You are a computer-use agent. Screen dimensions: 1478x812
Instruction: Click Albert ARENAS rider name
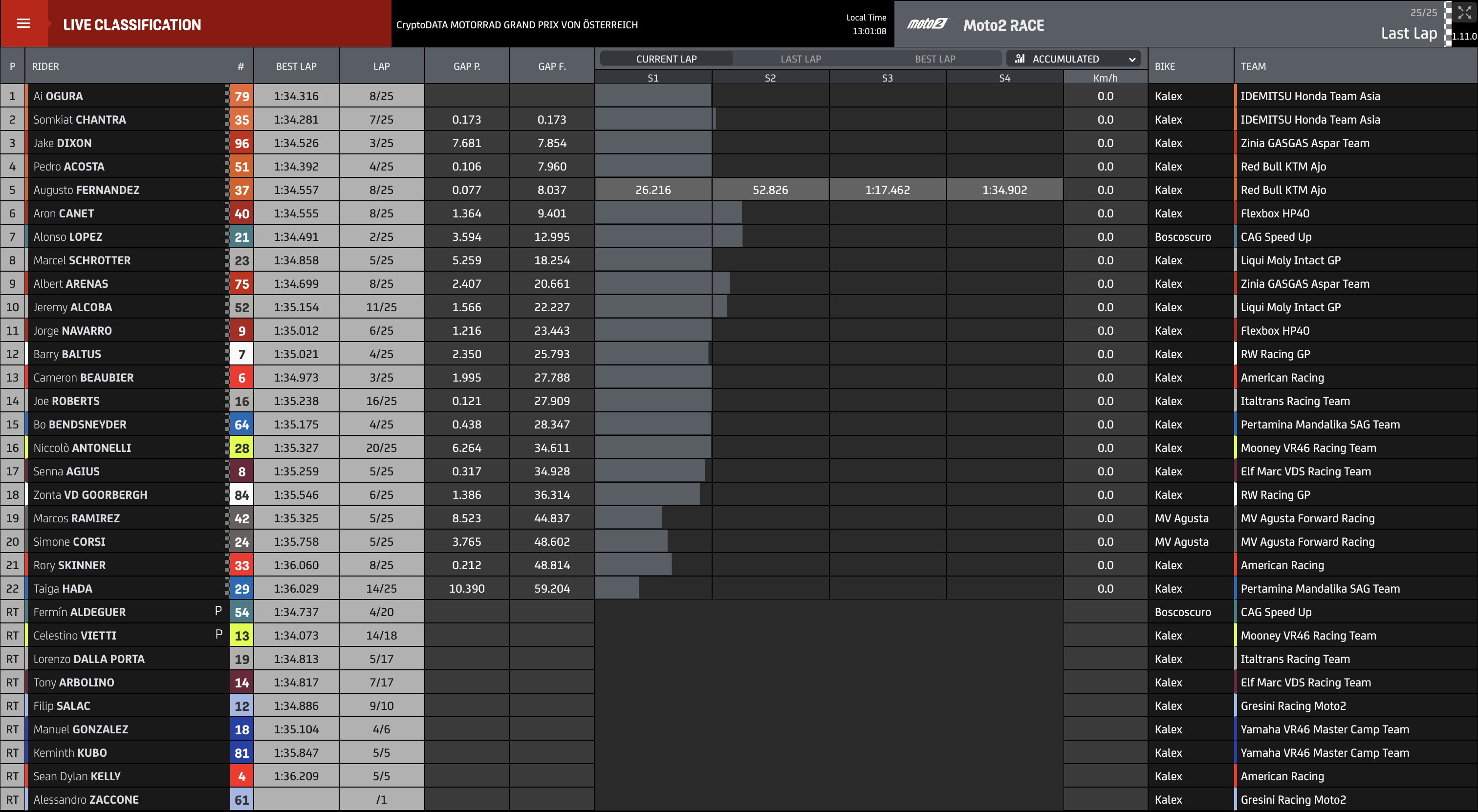[70, 284]
